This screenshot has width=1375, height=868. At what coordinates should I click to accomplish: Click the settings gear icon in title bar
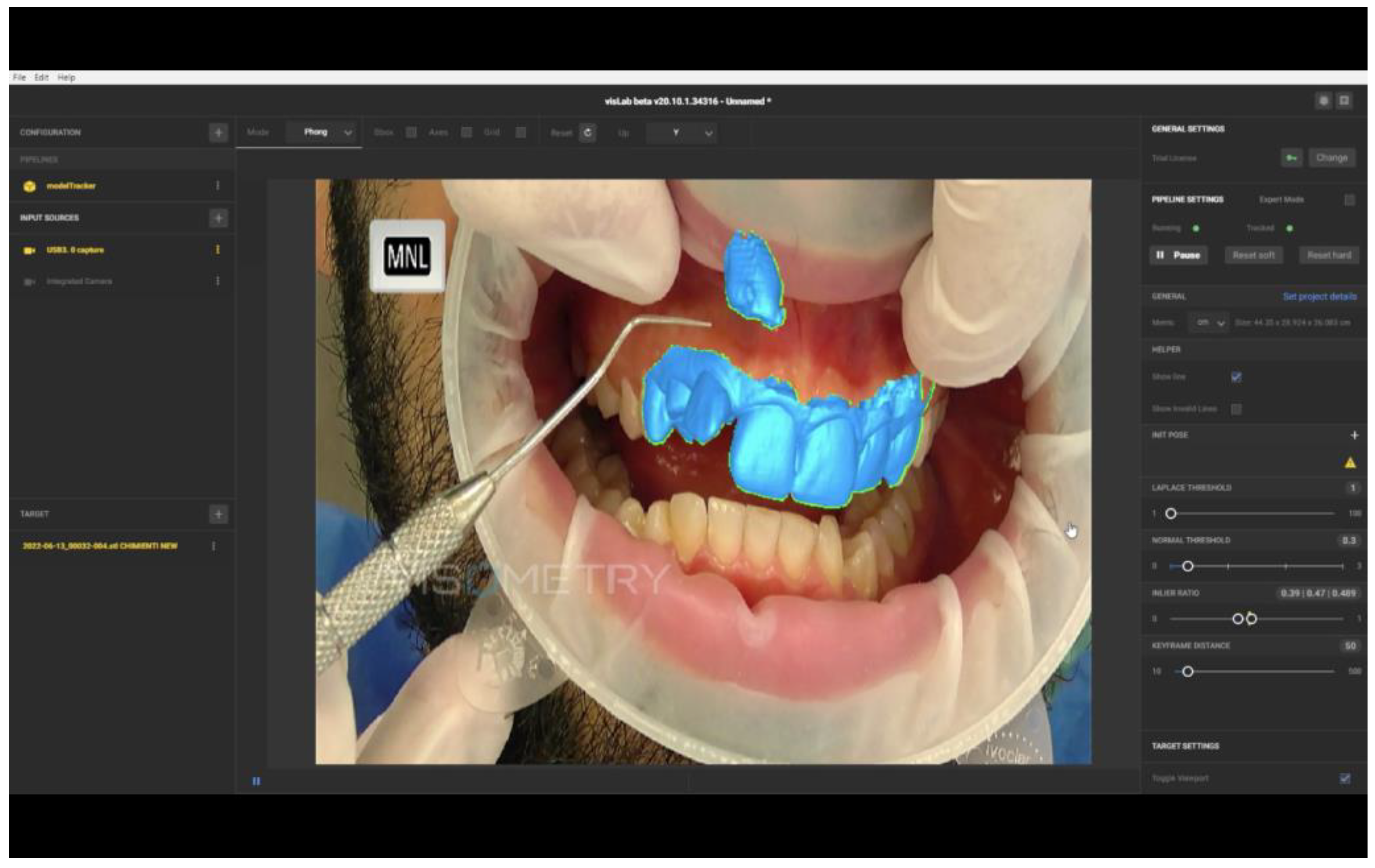pos(1324,101)
